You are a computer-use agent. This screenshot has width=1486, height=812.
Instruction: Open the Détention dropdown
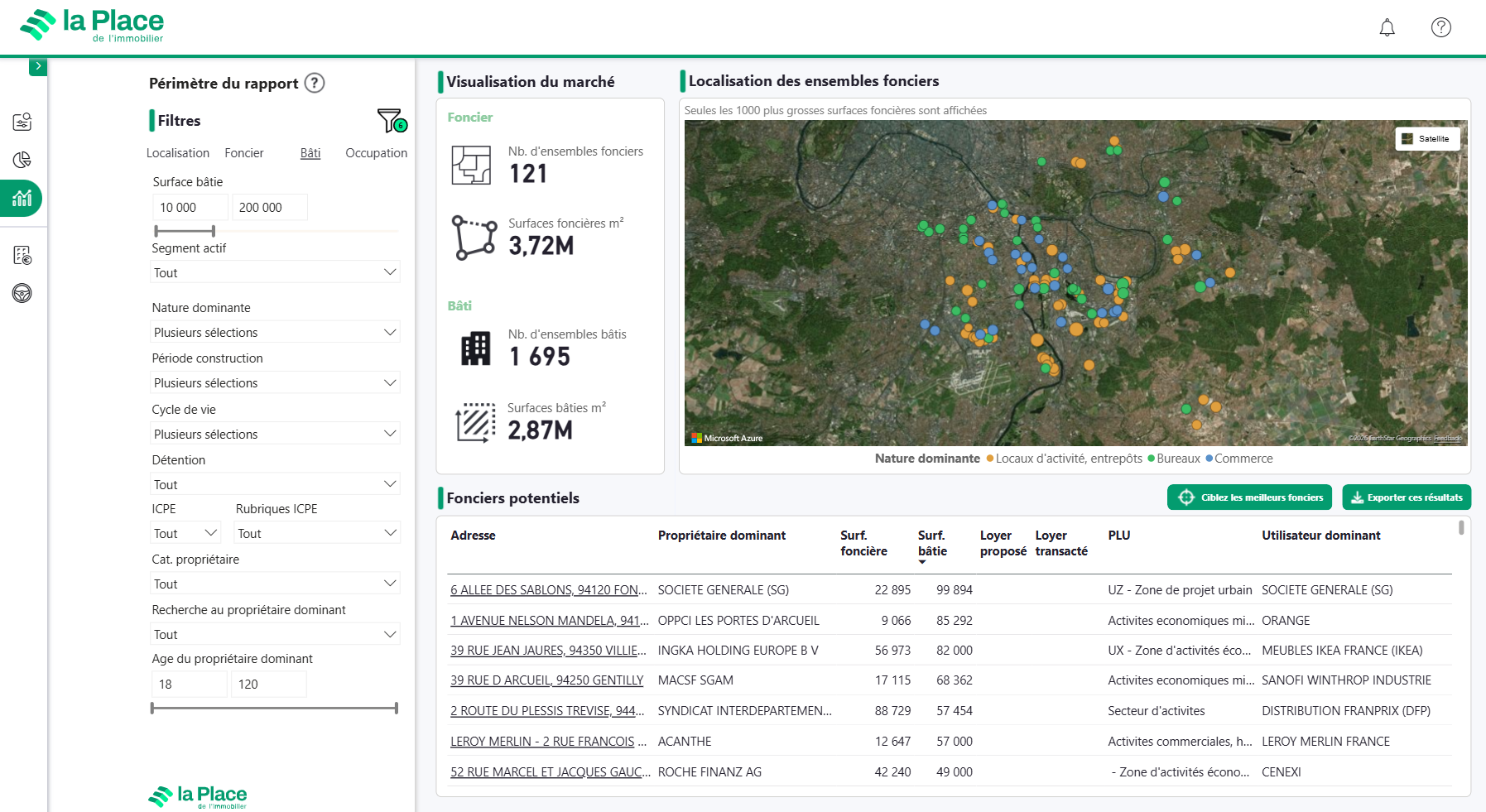pos(275,484)
